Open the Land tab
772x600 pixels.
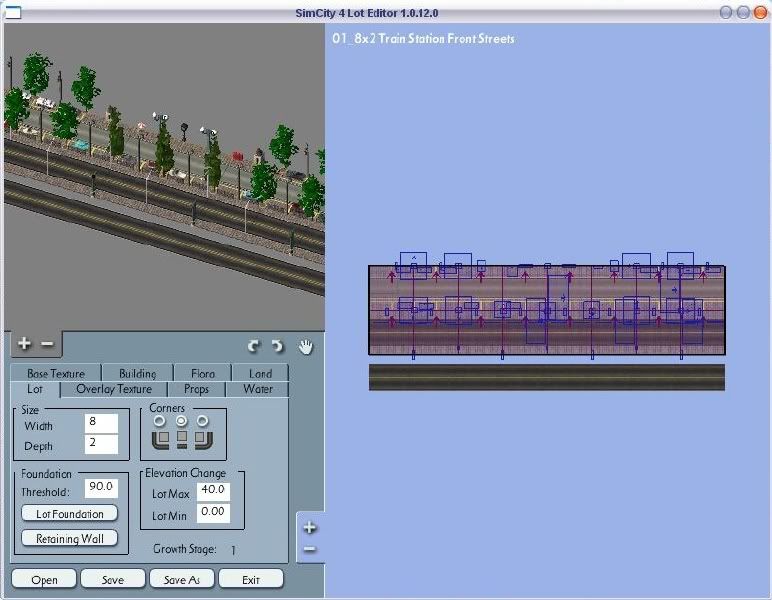260,373
